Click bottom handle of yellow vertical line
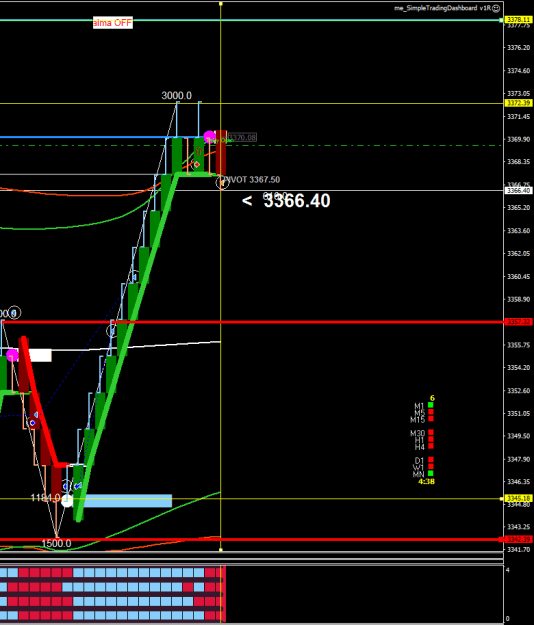 221,550
